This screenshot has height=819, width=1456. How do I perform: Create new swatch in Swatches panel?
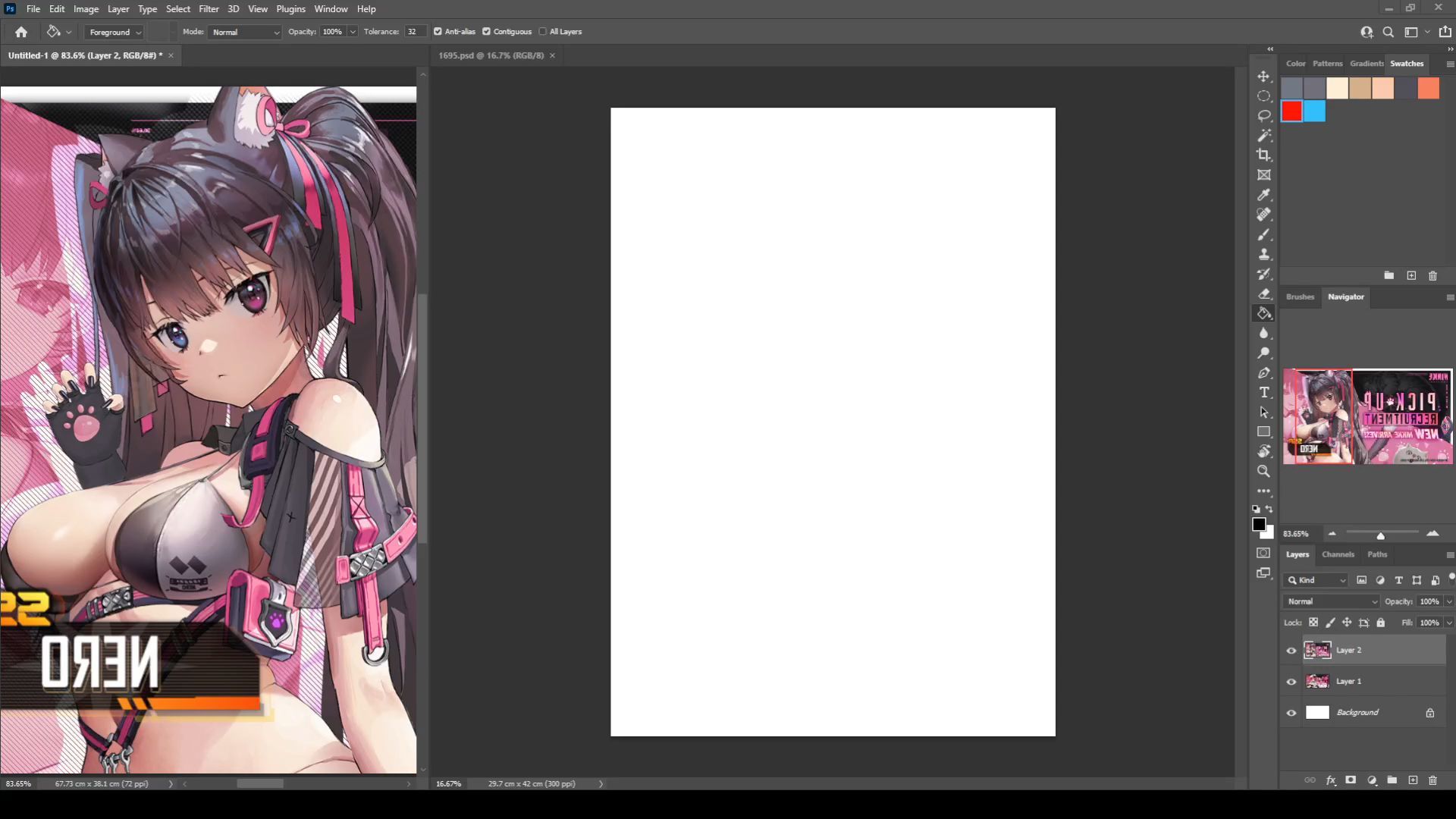click(x=1411, y=276)
